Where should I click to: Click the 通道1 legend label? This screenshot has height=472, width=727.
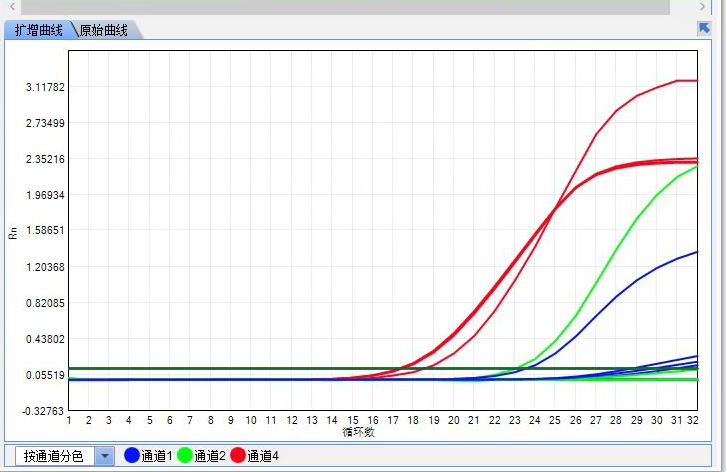[157, 456]
